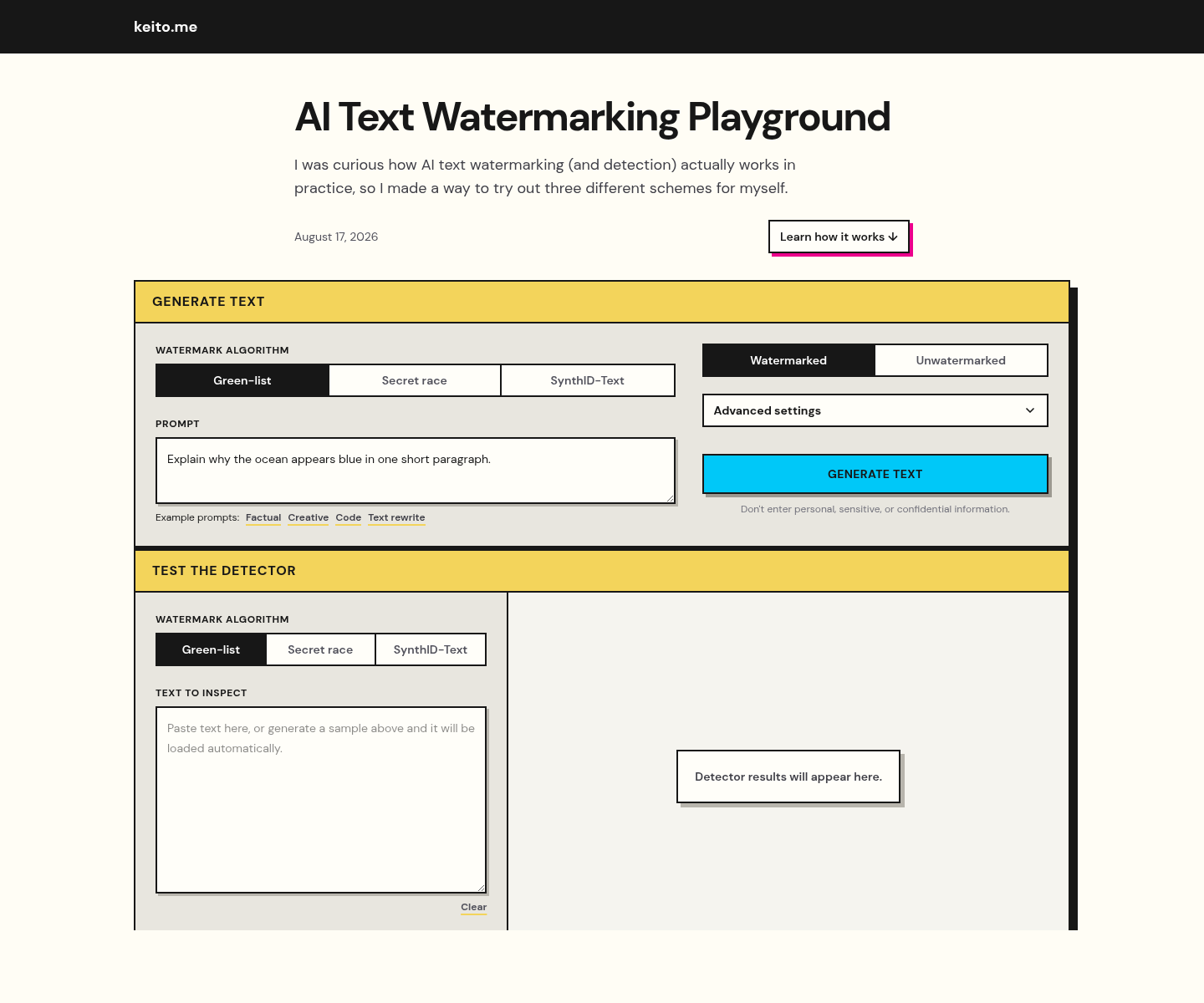Choose SynthID-Text in the detector section

click(431, 649)
